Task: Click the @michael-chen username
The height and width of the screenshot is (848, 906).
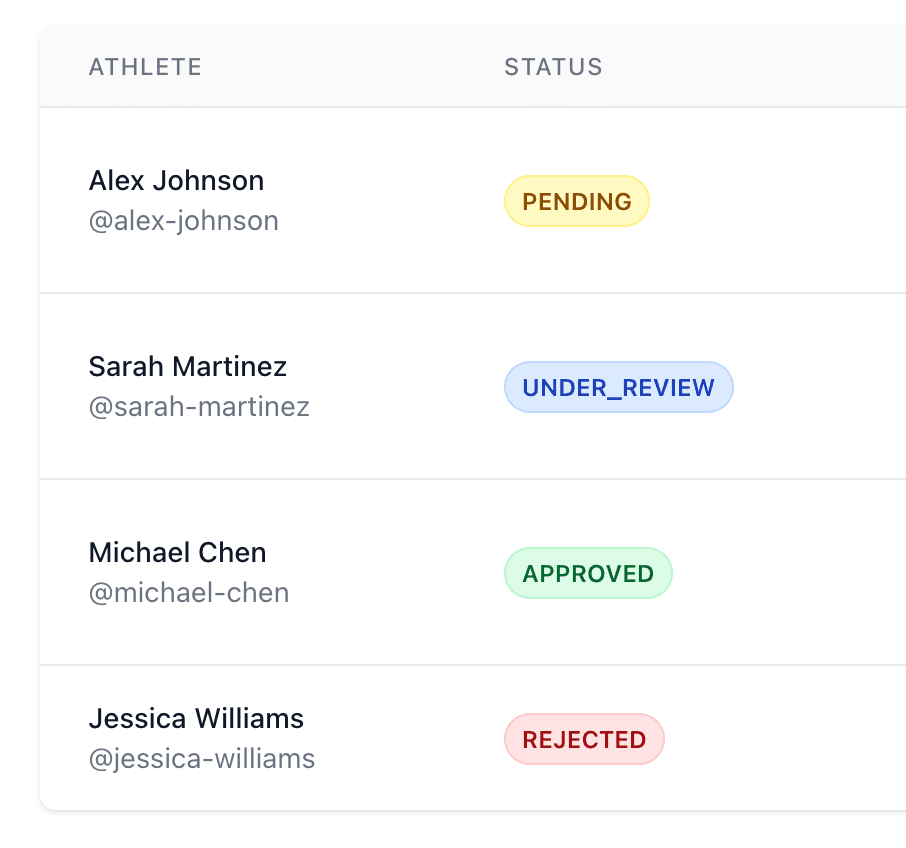Action: coord(189,593)
